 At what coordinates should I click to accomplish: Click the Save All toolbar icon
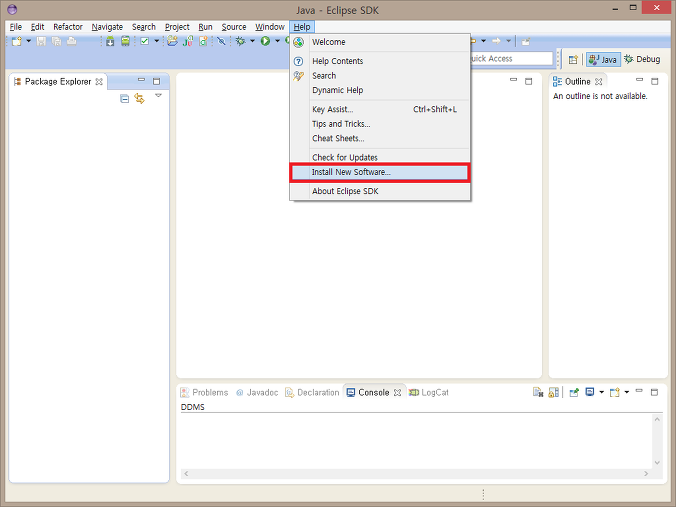[56, 41]
